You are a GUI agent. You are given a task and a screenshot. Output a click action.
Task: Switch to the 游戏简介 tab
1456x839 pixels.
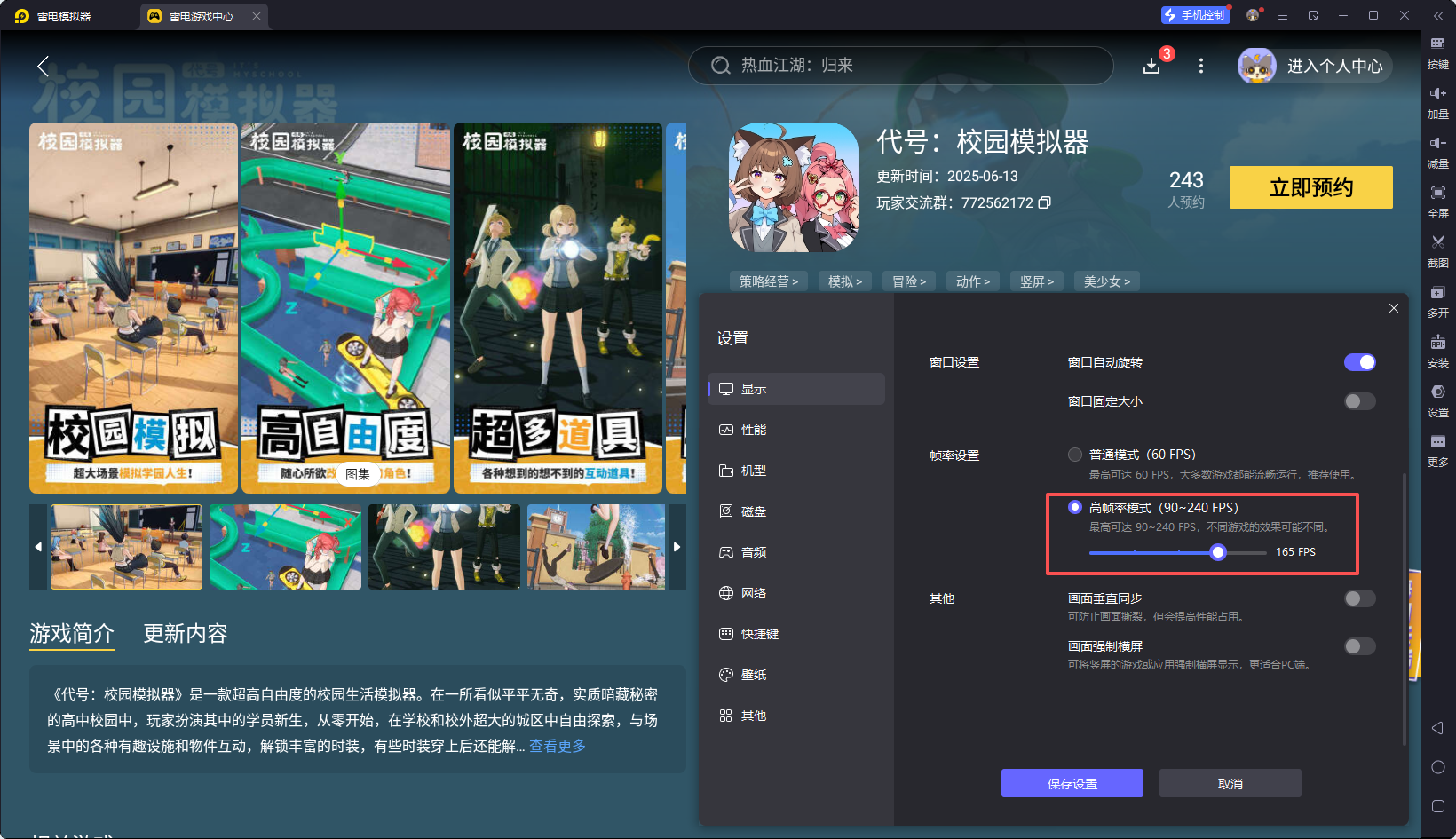coord(72,633)
